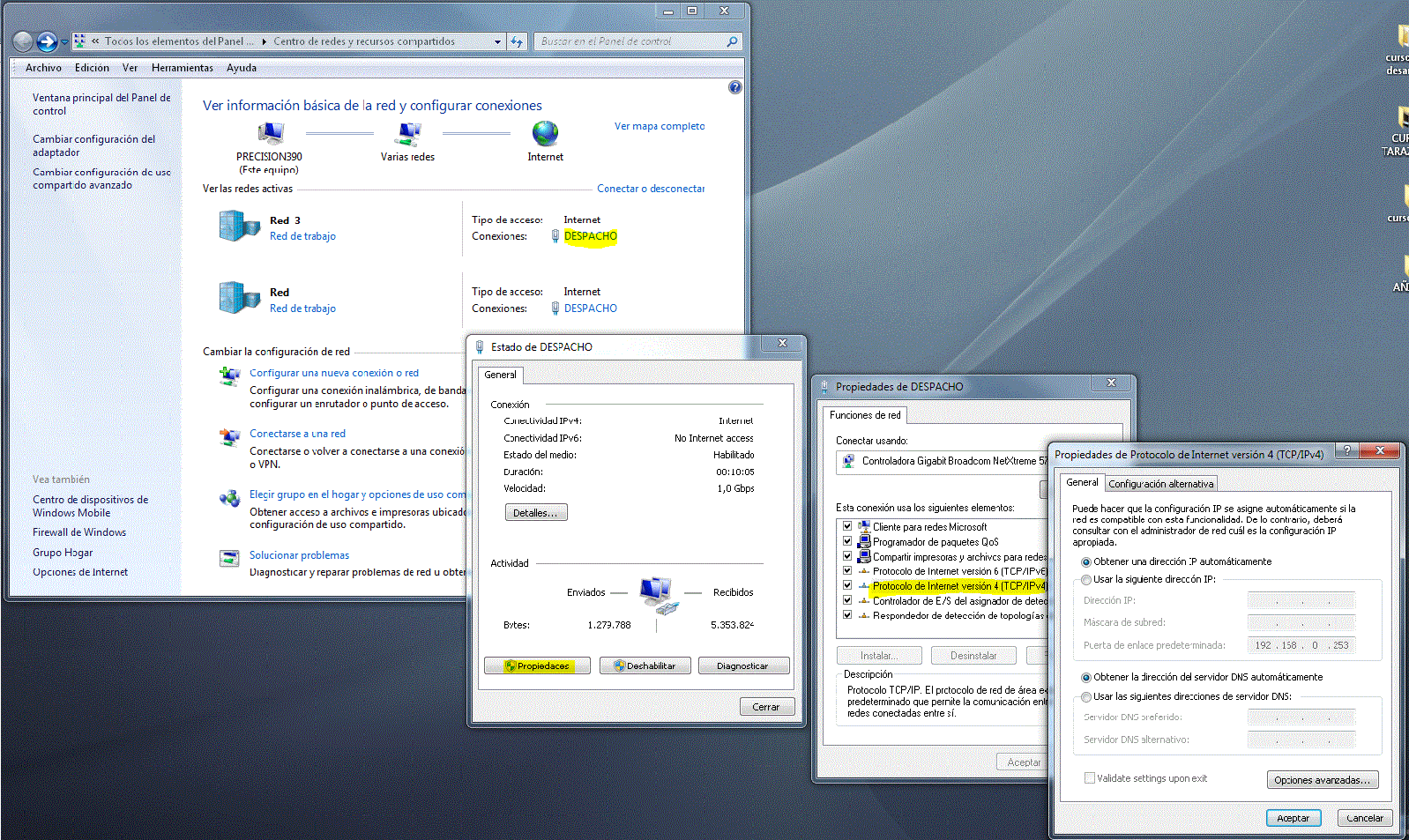Open the Archivo menu
1409x840 pixels.
click(43, 68)
